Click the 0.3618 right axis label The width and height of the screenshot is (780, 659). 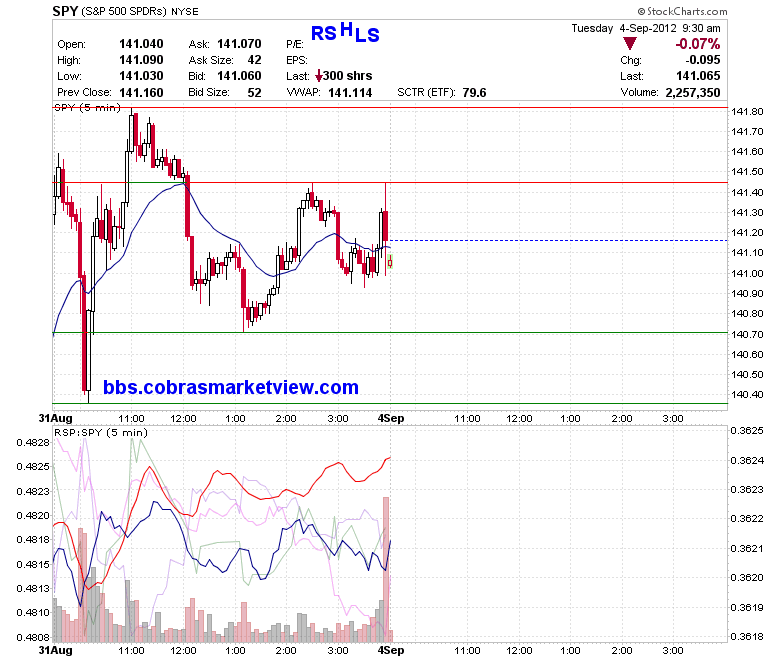click(747, 636)
